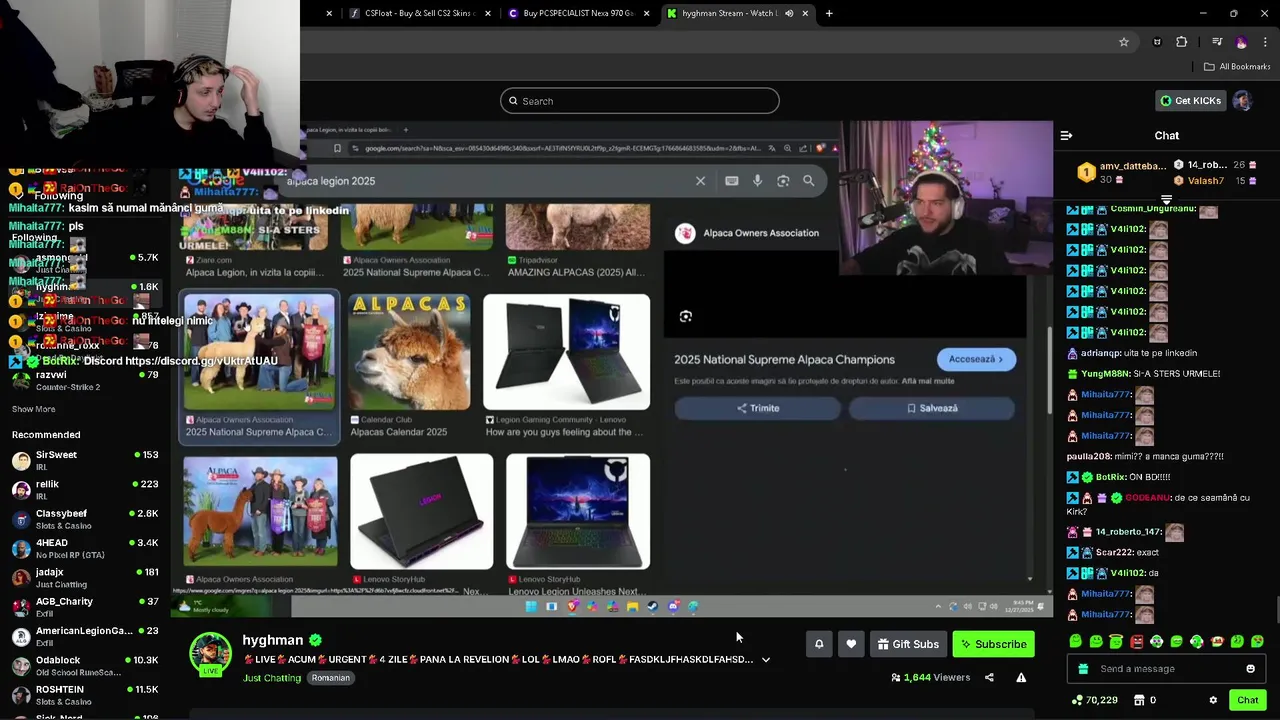
Task: Bookmark this page with the star icon
Action: [1124, 42]
